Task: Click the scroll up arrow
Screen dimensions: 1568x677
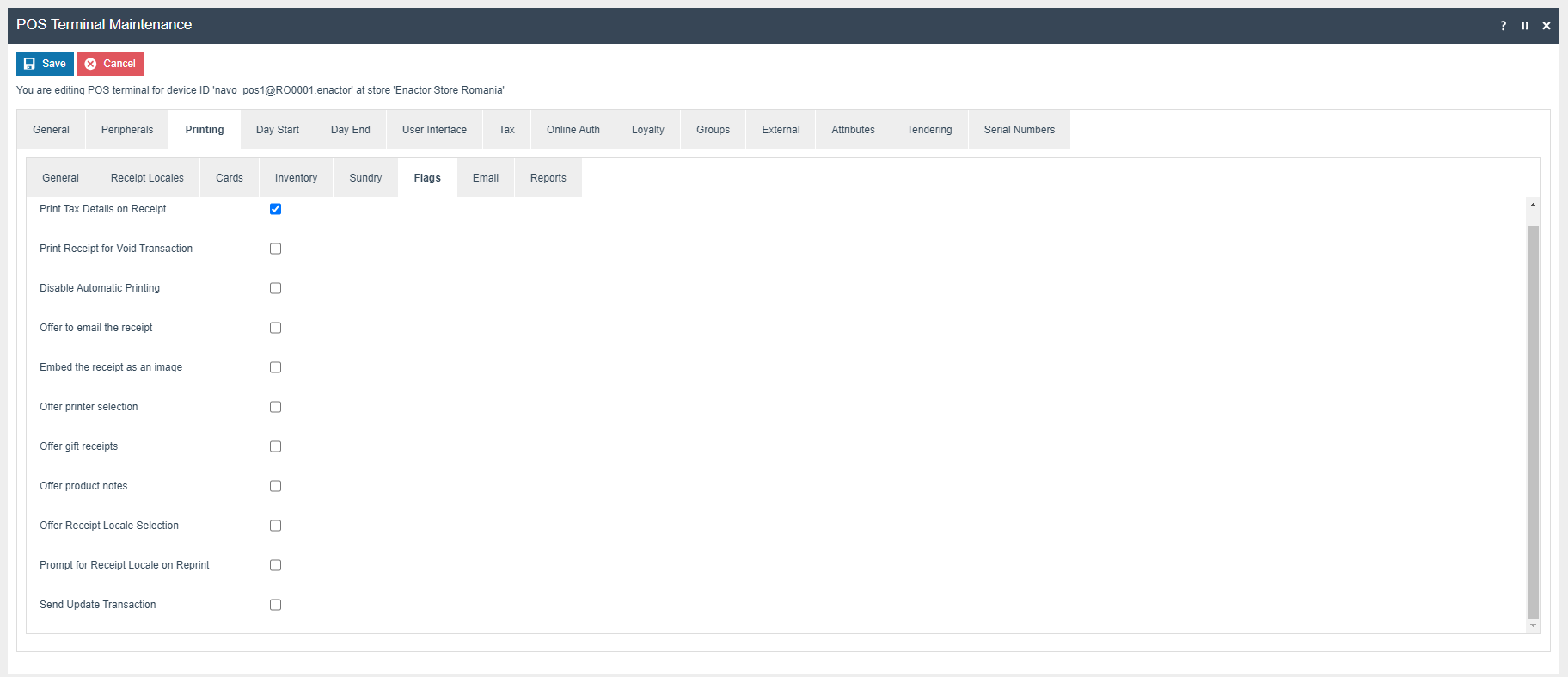Action: [1533, 205]
